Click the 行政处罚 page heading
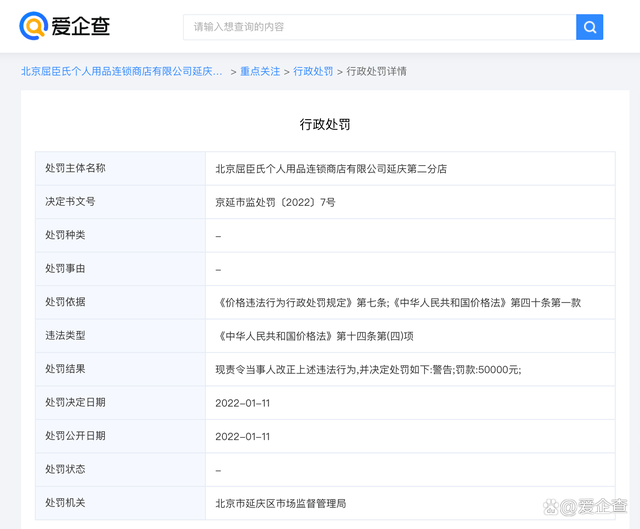The width and height of the screenshot is (640, 529). (x=325, y=124)
